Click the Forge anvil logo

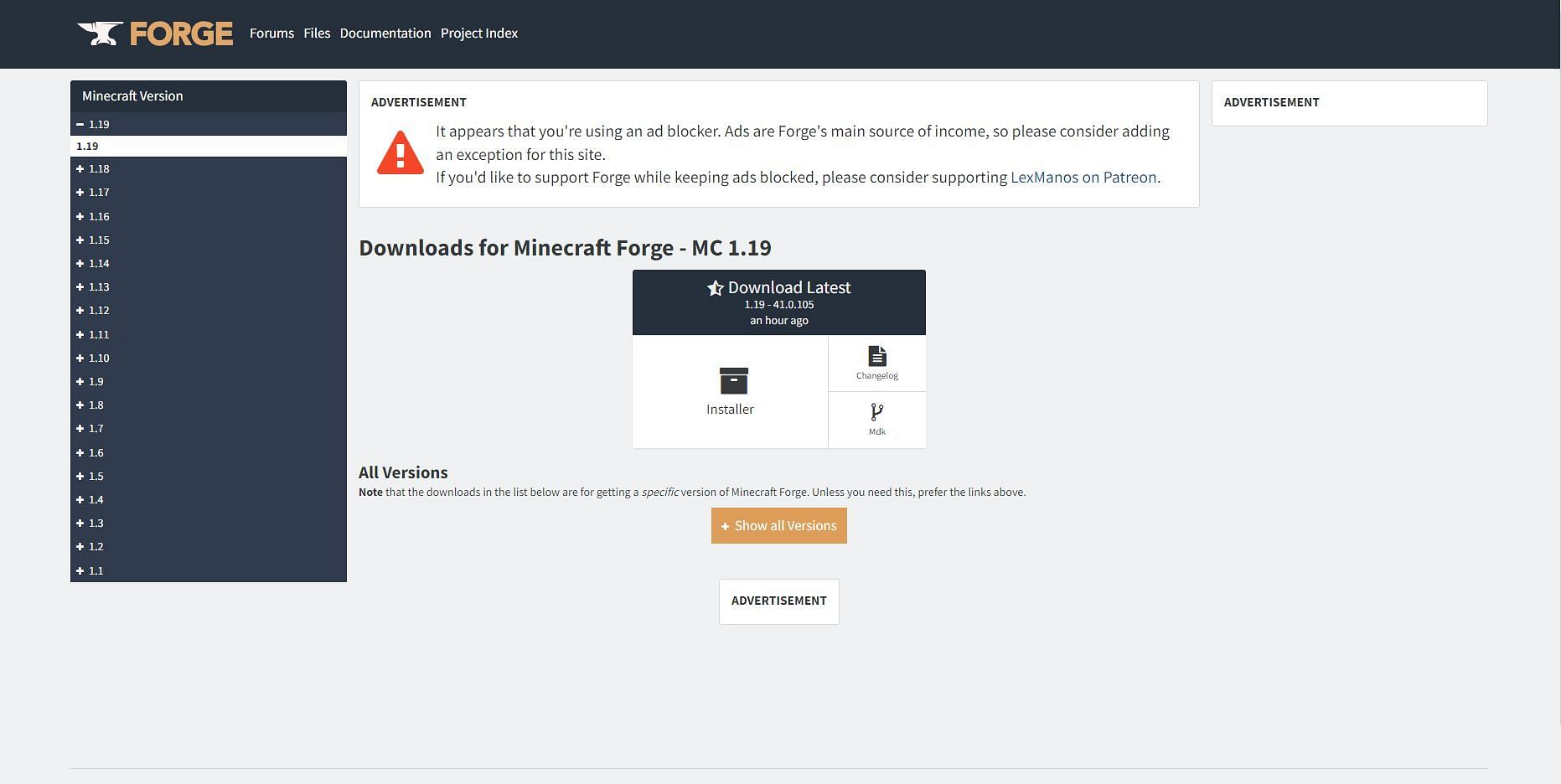pyautogui.click(x=155, y=34)
